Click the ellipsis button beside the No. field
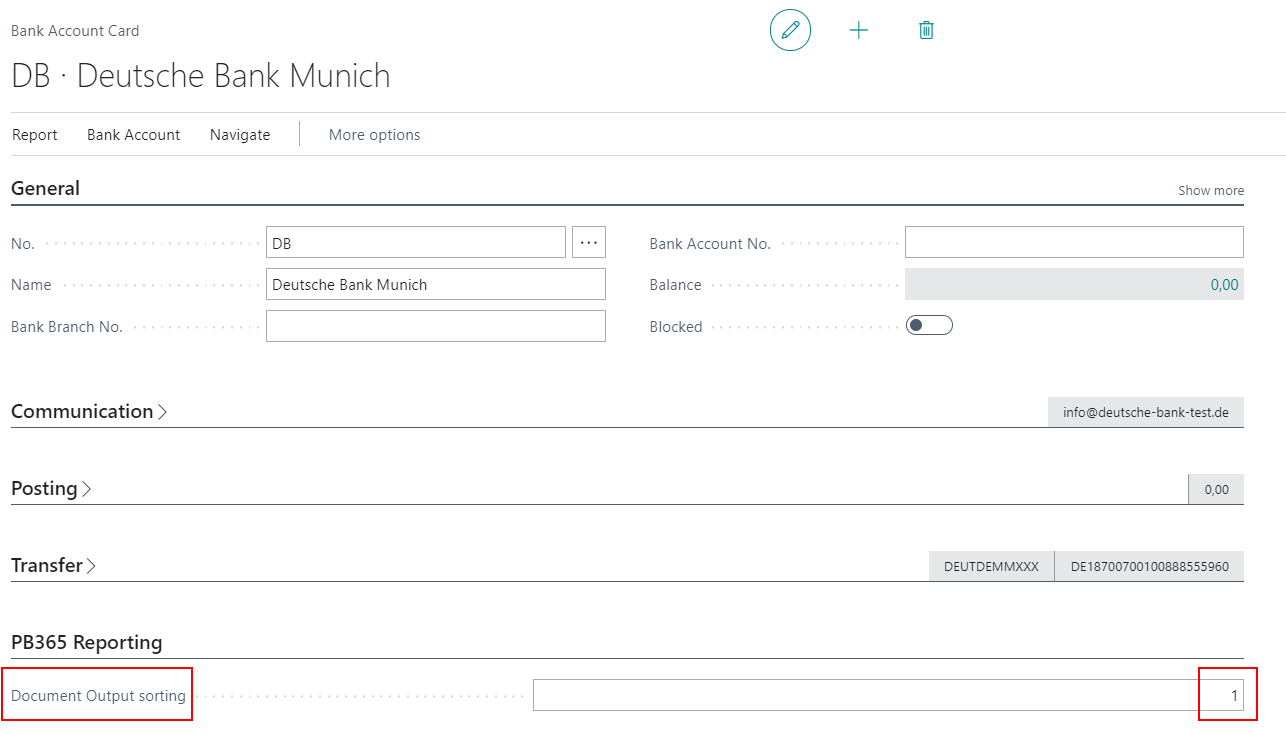 click(589, 243)
